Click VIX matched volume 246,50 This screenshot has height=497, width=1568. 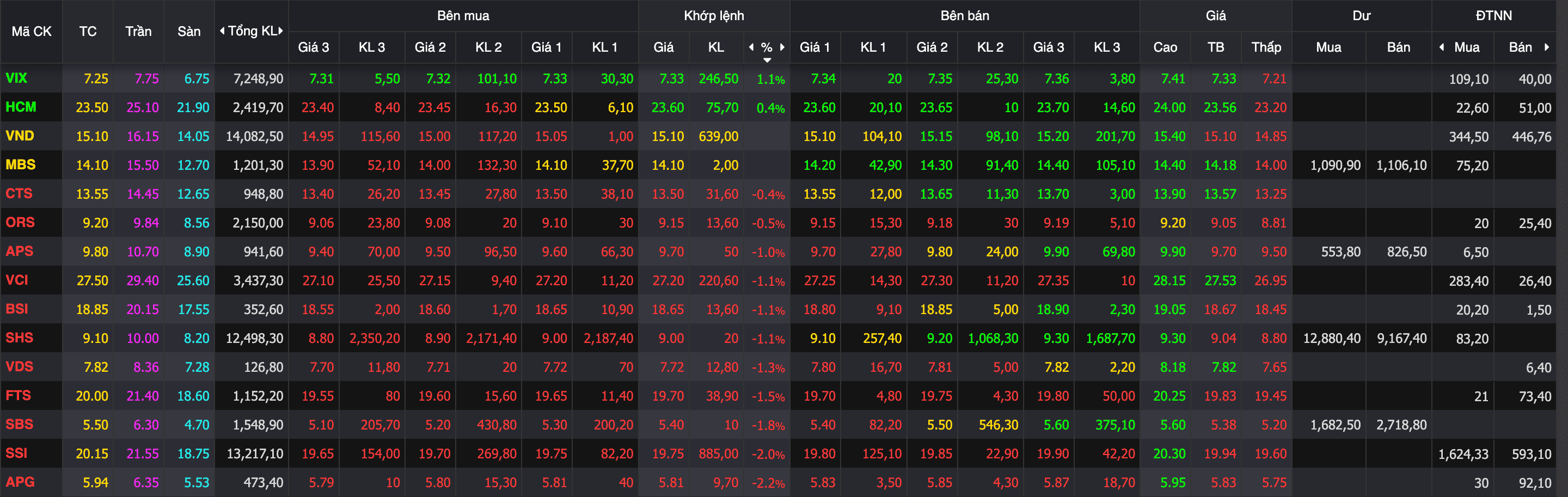point(718,78)
